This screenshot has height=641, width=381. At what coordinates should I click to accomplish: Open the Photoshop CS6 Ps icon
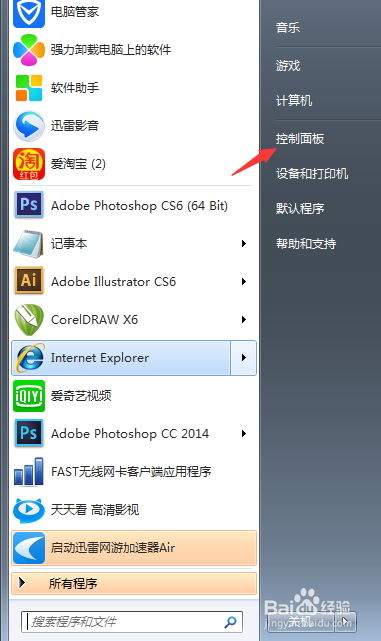click(29, 205)
